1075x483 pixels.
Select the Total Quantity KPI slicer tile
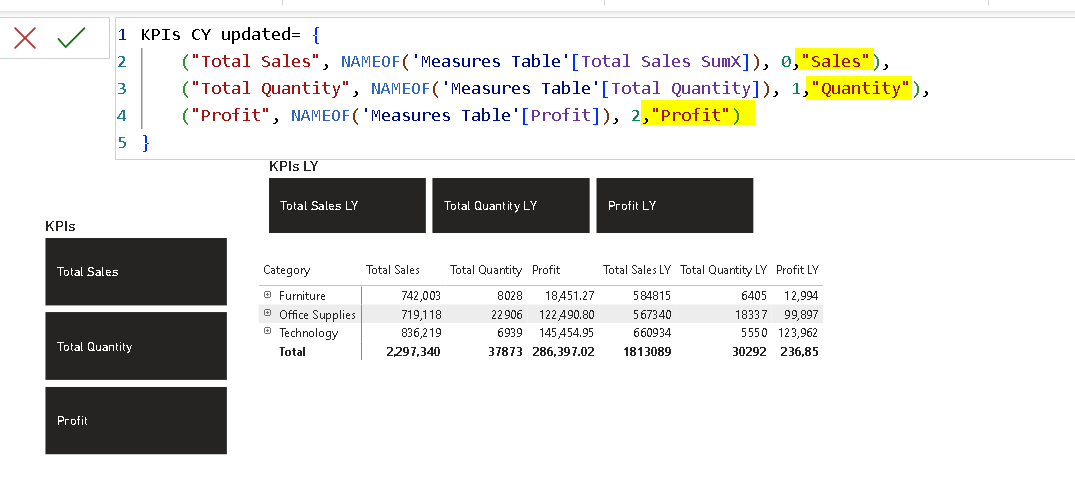click(x=136, y=346)
